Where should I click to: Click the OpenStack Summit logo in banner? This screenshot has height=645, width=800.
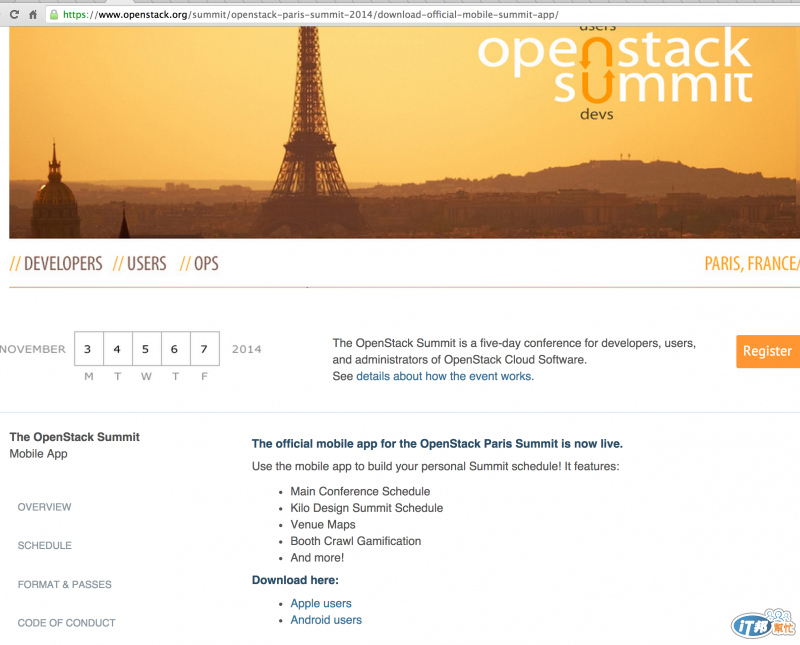point(615,71)
